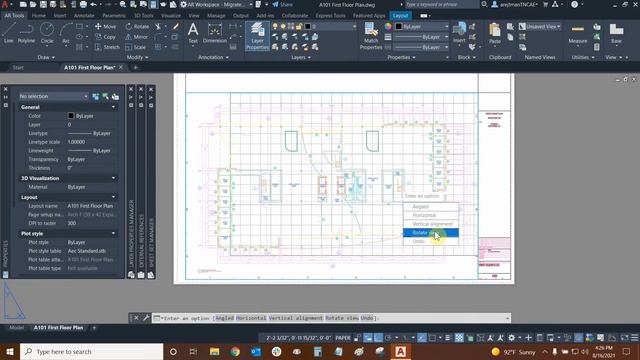Click the Windows search box
The height and width of the screenshot is (360, 640).
coord(91,351)
